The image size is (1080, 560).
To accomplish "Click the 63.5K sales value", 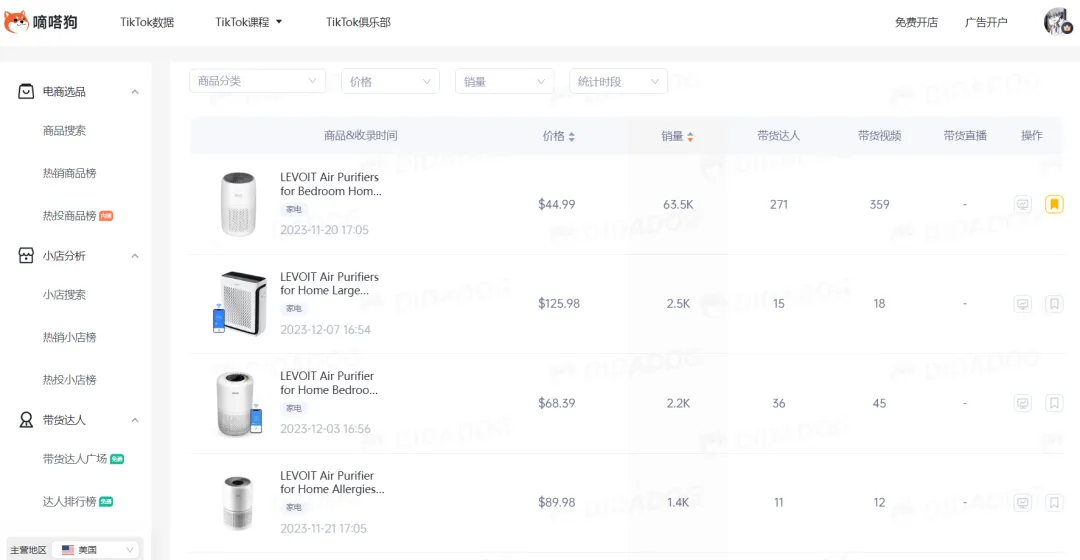I will pos(678,205).
